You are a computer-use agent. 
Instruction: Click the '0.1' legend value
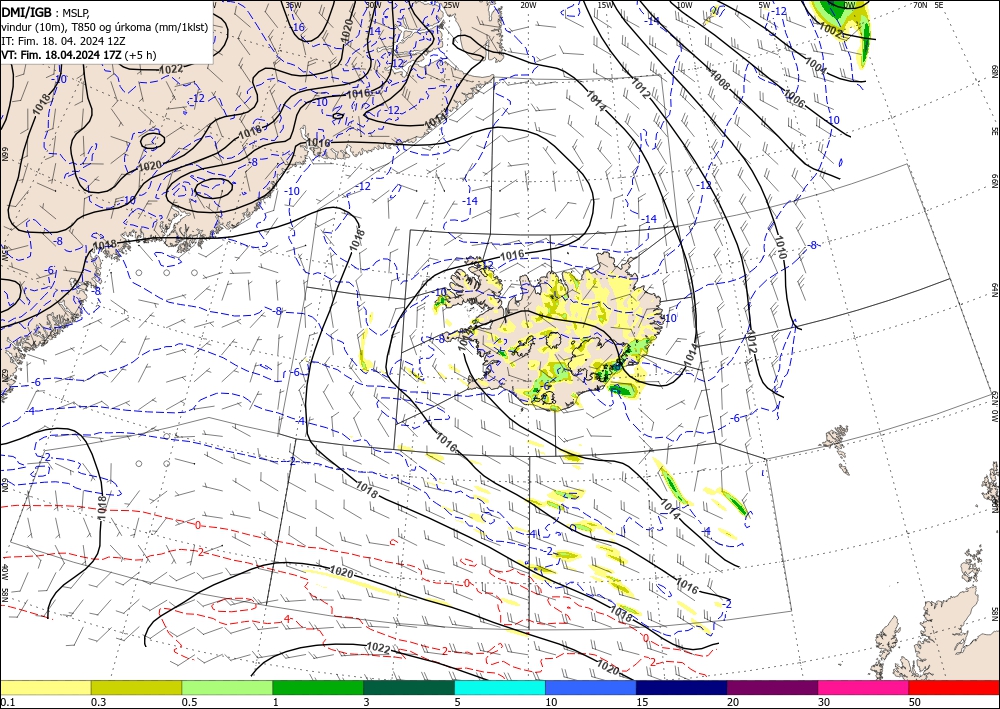(7, 702)
